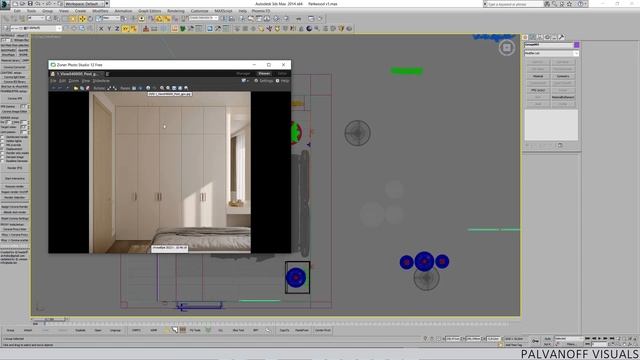Open the MAXScript menu

(x=223, y=11)
